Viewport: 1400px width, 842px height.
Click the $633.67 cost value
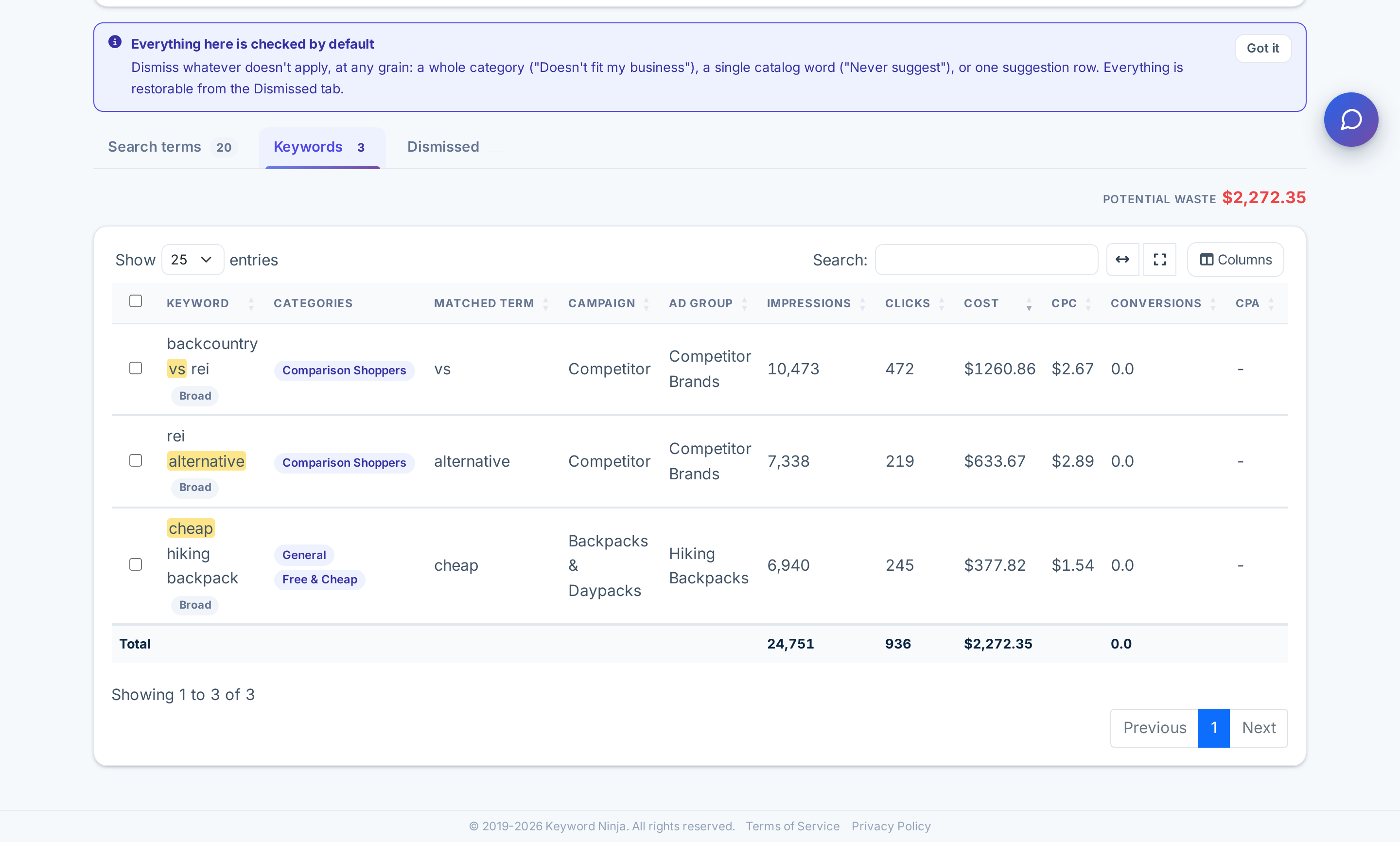point(995,461)
